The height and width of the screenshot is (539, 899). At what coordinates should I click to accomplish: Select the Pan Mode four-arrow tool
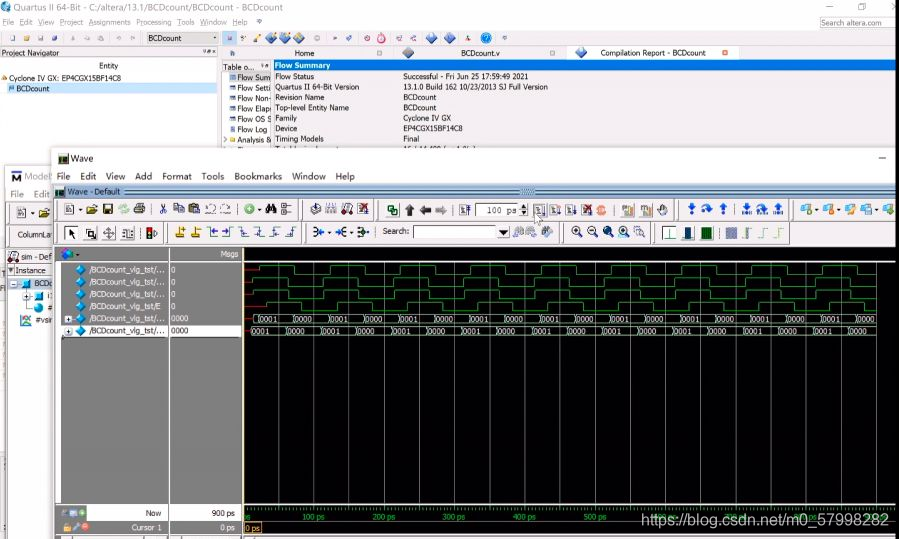(109, 233)
